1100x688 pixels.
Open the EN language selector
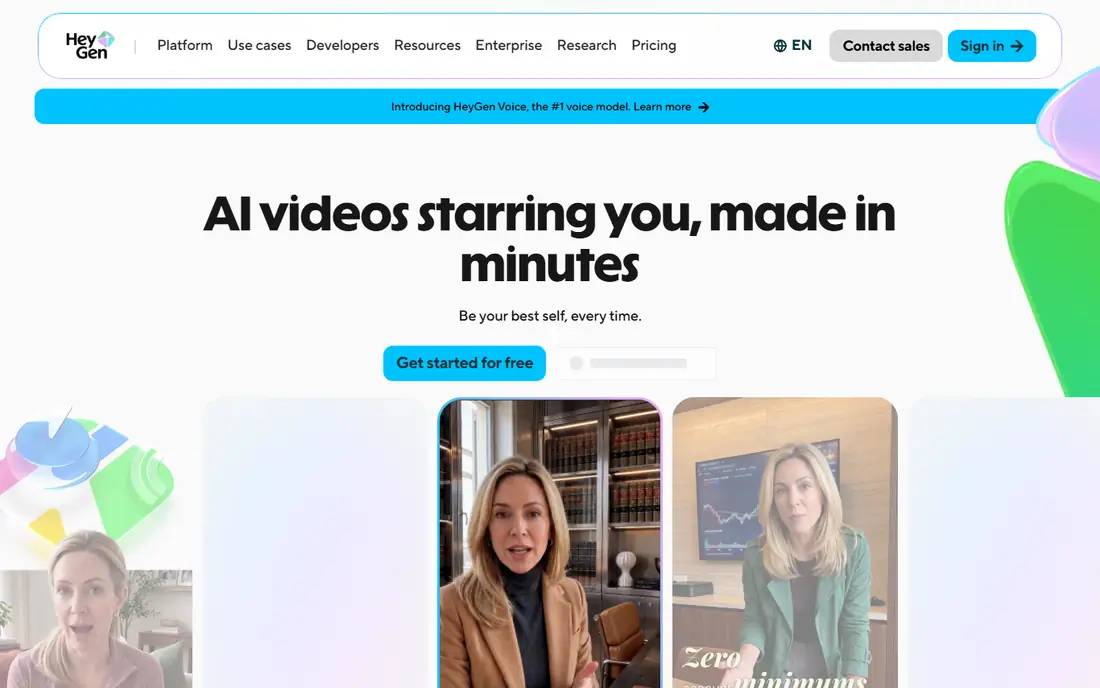(x=793, y=46)
